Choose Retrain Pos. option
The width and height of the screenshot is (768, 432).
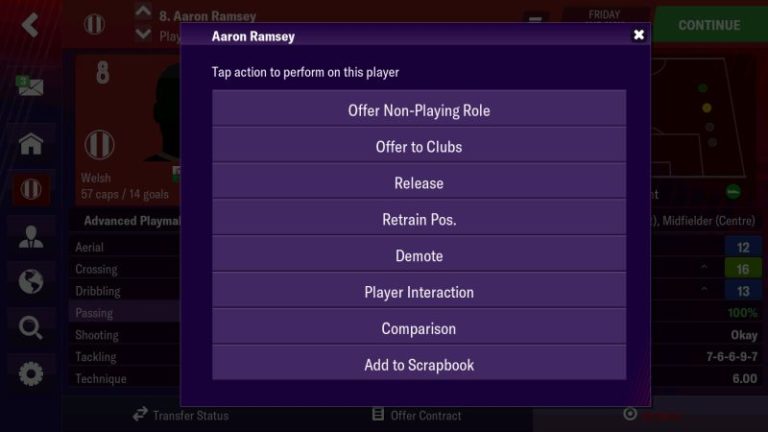point(419,219)
